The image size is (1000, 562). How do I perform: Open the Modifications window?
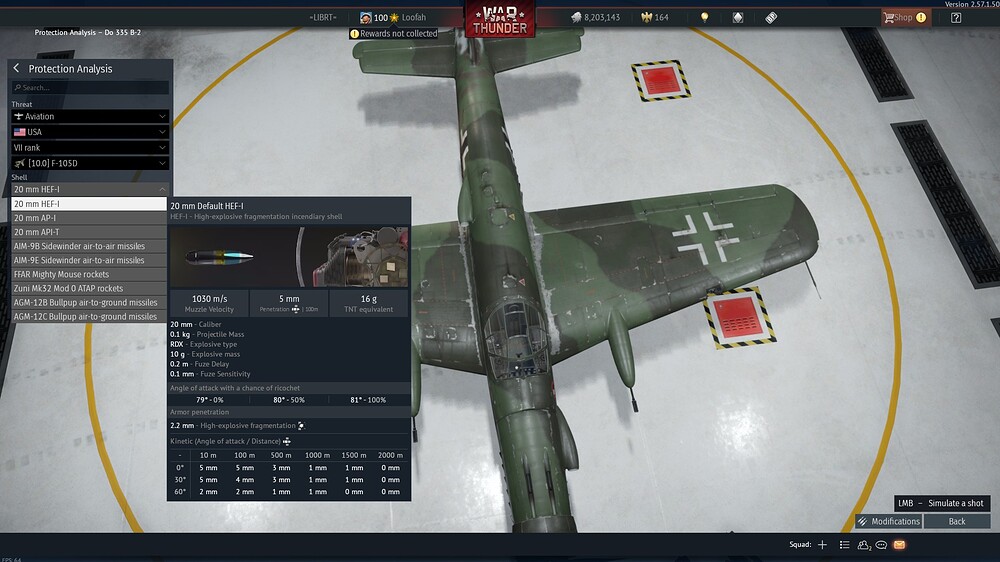click(x=888, y=521)
